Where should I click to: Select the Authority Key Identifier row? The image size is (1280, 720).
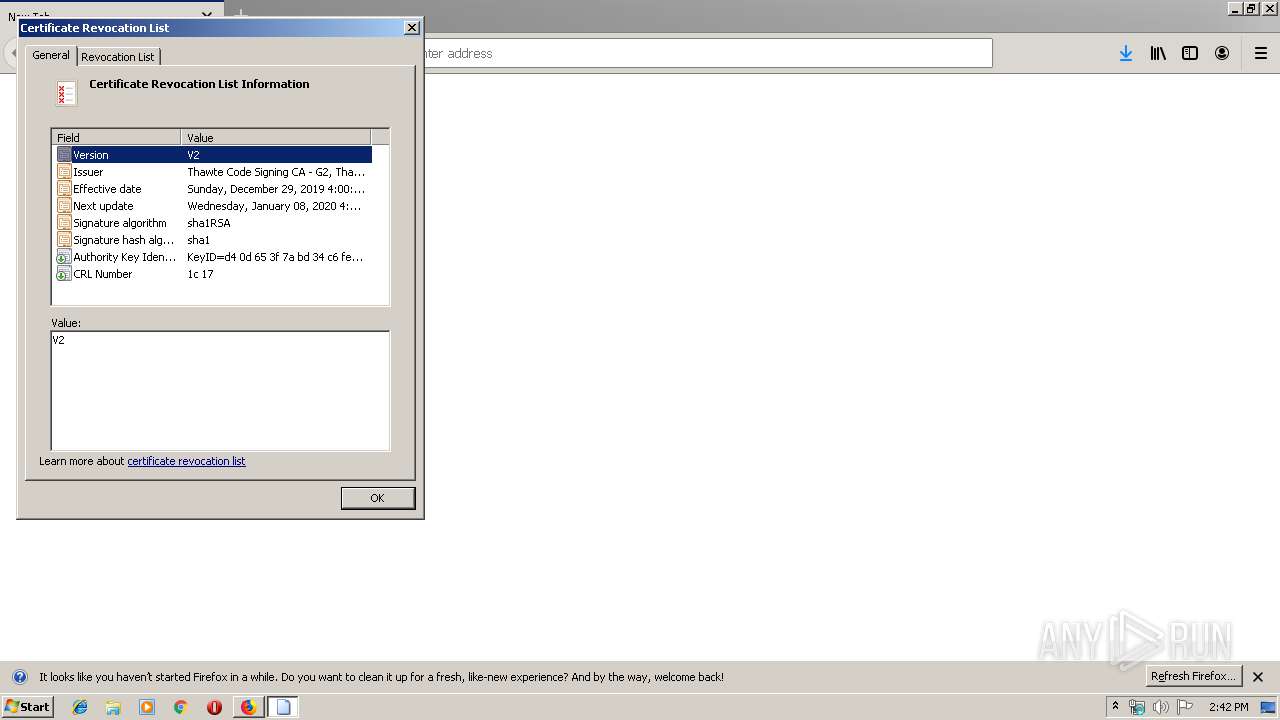[x=214, y=257]
